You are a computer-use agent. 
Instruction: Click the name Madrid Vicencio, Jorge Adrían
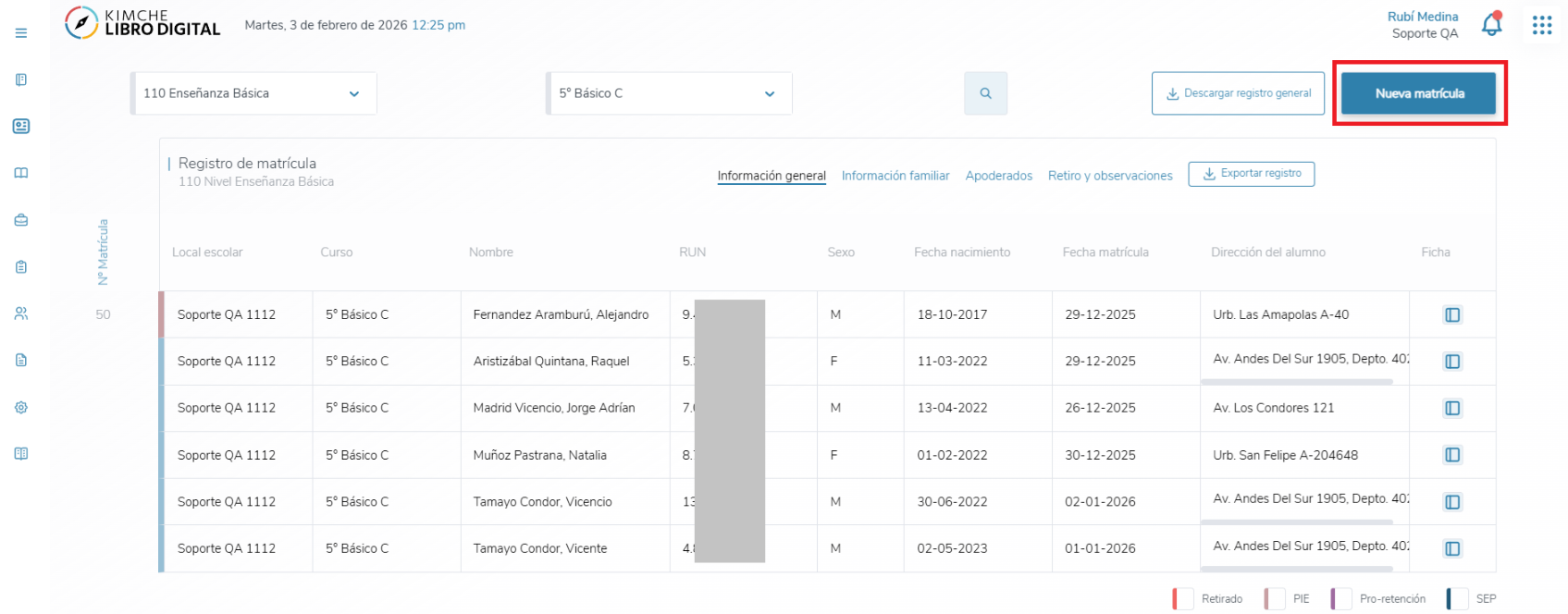coord(554,409)
